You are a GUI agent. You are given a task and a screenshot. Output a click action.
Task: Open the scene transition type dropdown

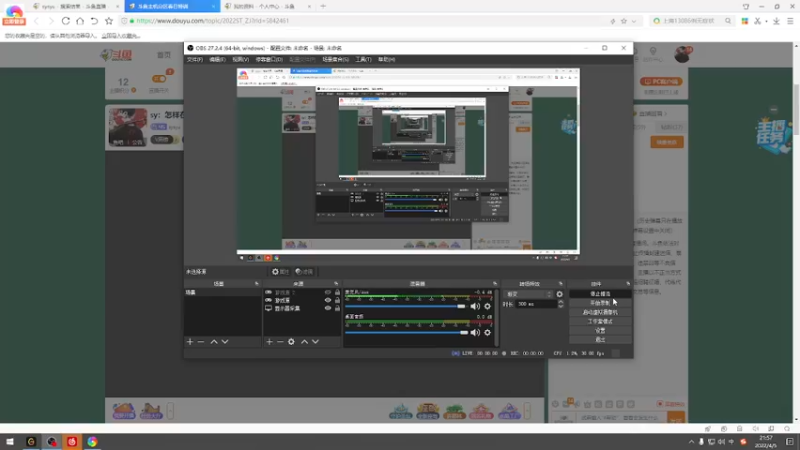[x=529, y=294]
